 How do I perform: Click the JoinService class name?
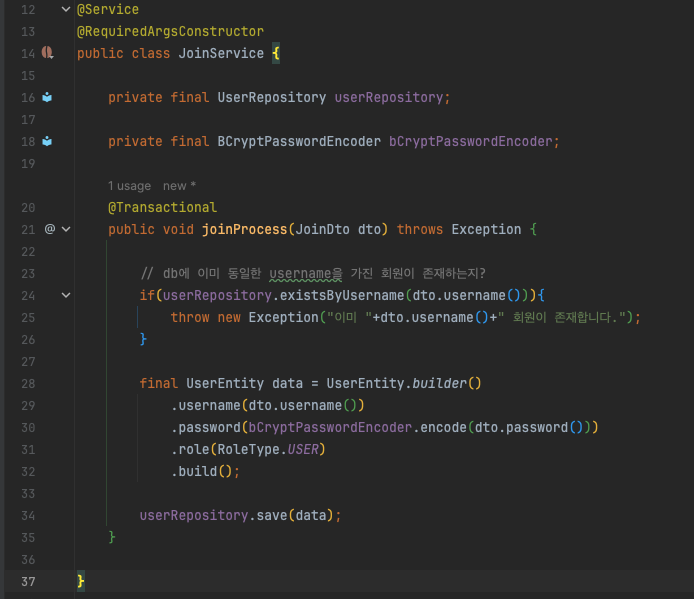point(221,53)
